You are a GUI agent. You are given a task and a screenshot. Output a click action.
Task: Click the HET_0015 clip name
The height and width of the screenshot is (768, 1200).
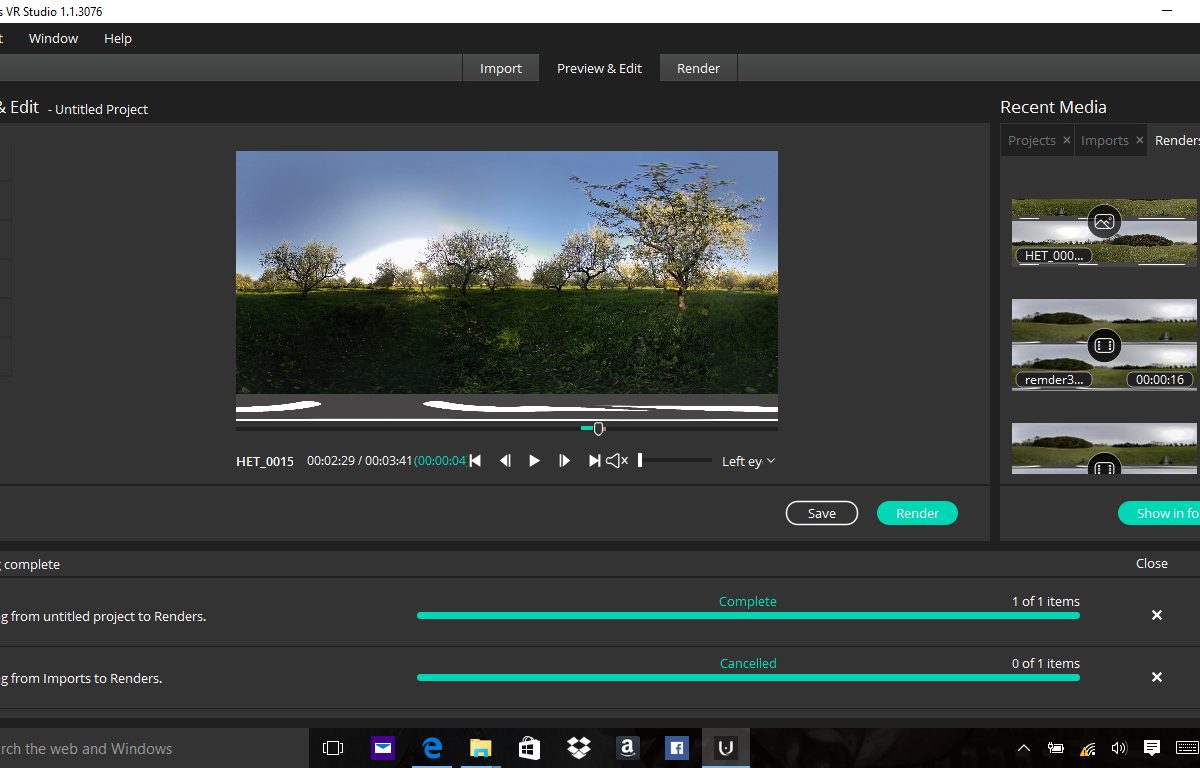pyautogui.click(x=265, y=461)
